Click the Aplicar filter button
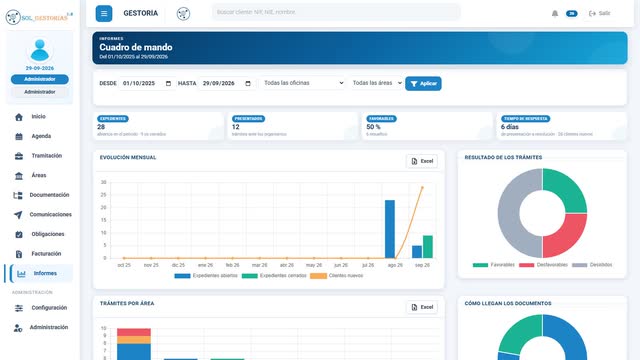 (423, 83)
